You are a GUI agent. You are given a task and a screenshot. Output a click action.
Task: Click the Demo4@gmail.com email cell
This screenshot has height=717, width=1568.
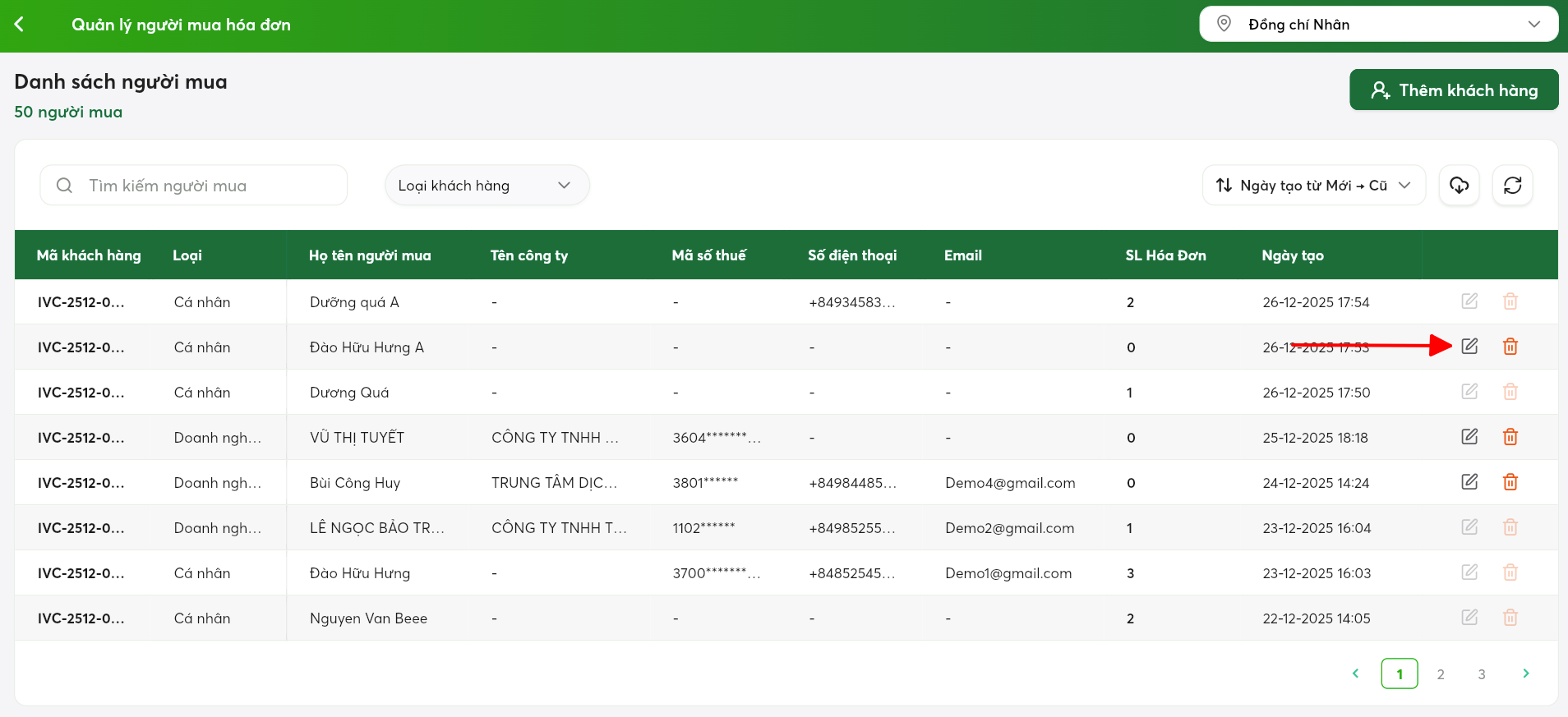1009,483
